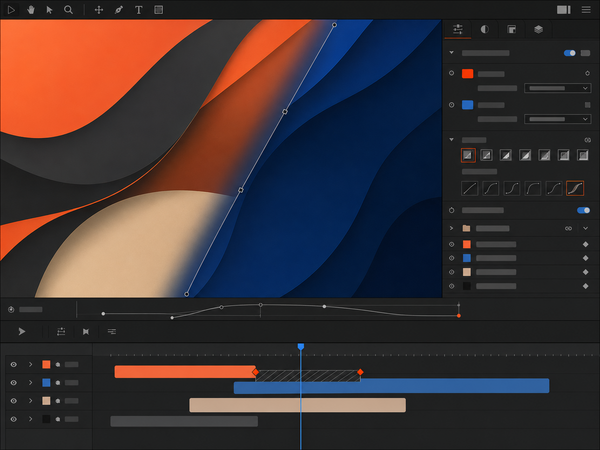This screenshot has height=450, width=600.
Task: Click the outlined play triangle in top toolbar
Action: pyautogui.click(x=11, y=10)
